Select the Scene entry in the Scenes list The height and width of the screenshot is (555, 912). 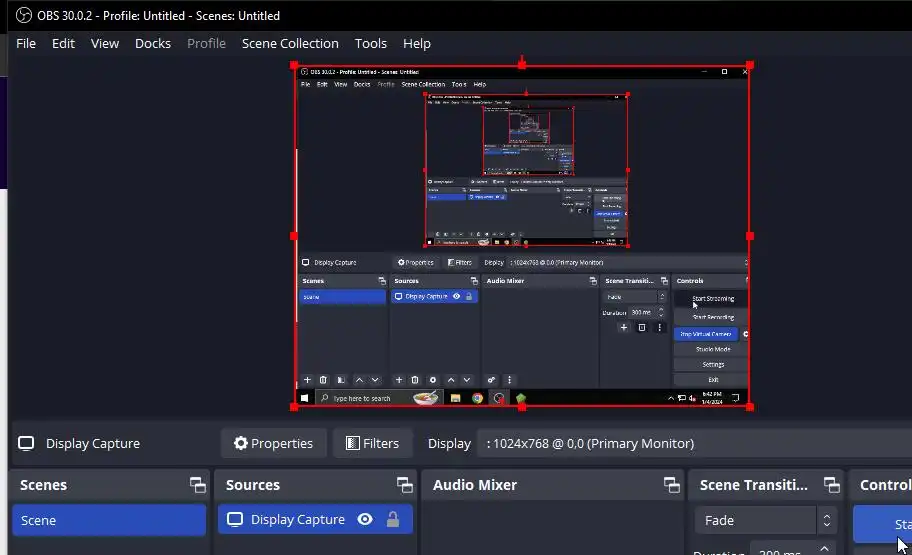(109, 520)
